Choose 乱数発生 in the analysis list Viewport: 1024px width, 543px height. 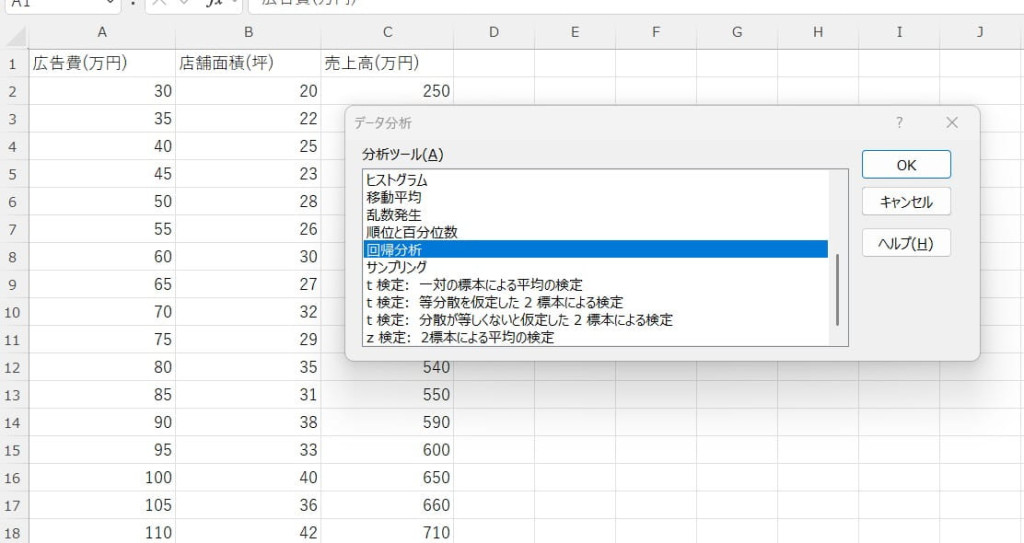tap(394, 215)
